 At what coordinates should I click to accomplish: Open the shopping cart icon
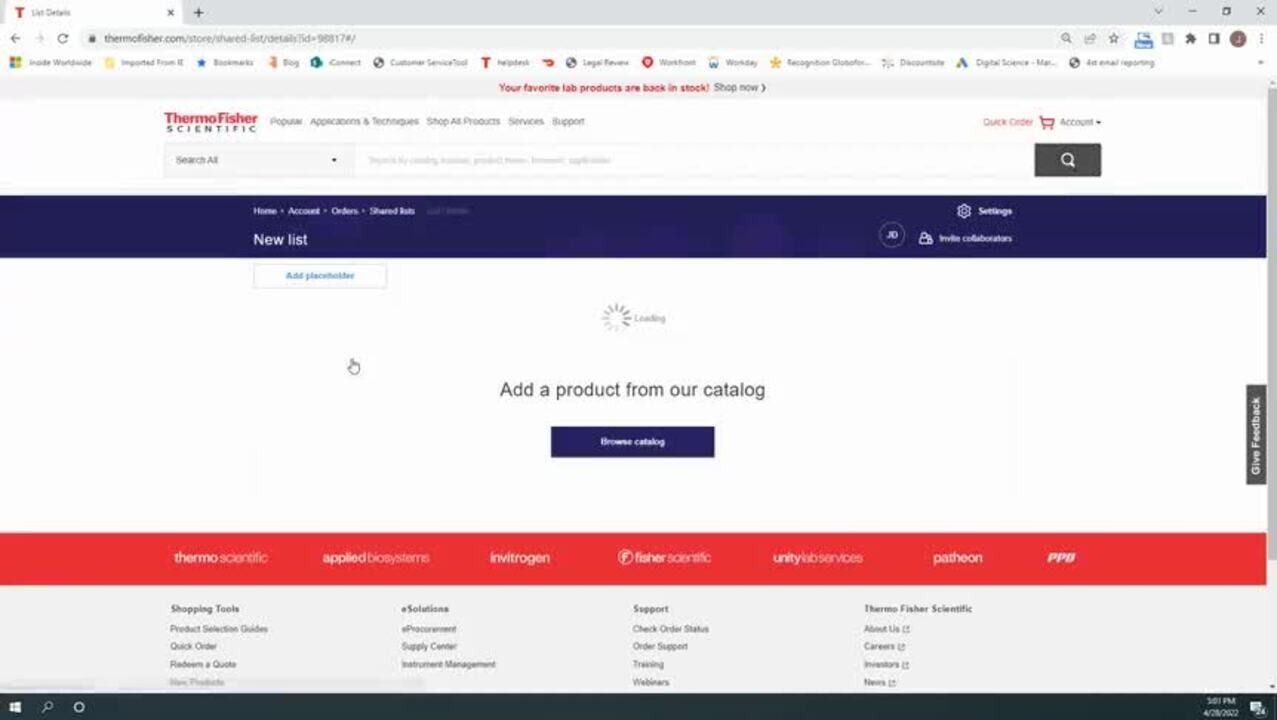click(x=1046, y=122)
